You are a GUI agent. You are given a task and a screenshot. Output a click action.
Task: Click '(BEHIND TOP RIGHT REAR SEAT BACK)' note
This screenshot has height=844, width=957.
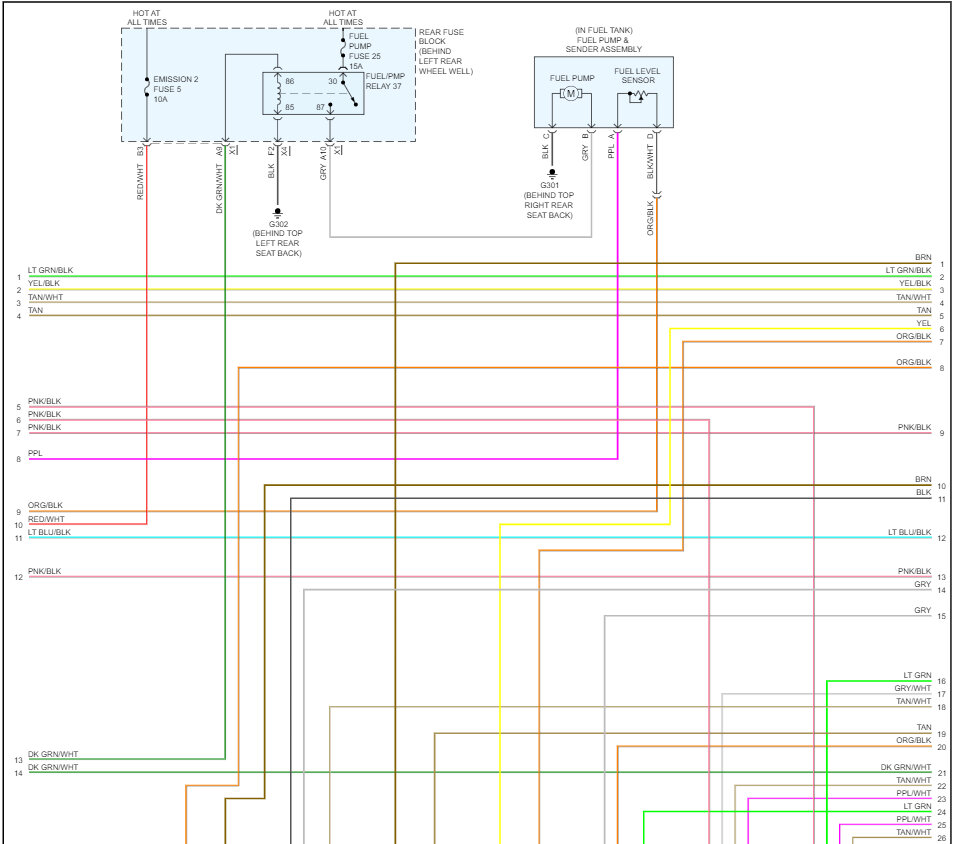click(549, 205)
